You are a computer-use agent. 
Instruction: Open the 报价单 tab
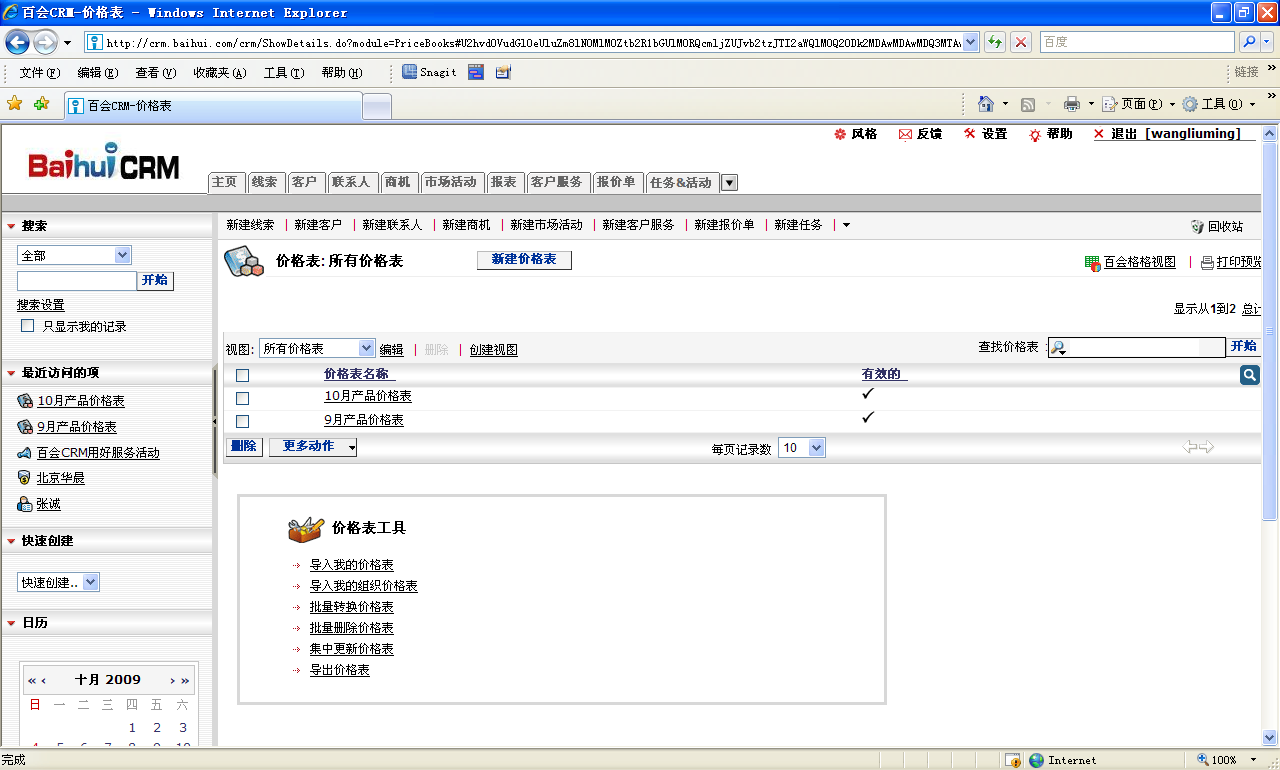[x=615, y=182]
